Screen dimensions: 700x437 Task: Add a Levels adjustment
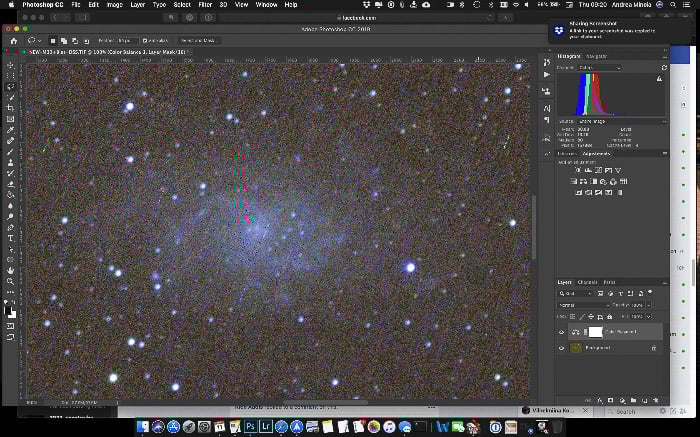[x=588, y=170]
